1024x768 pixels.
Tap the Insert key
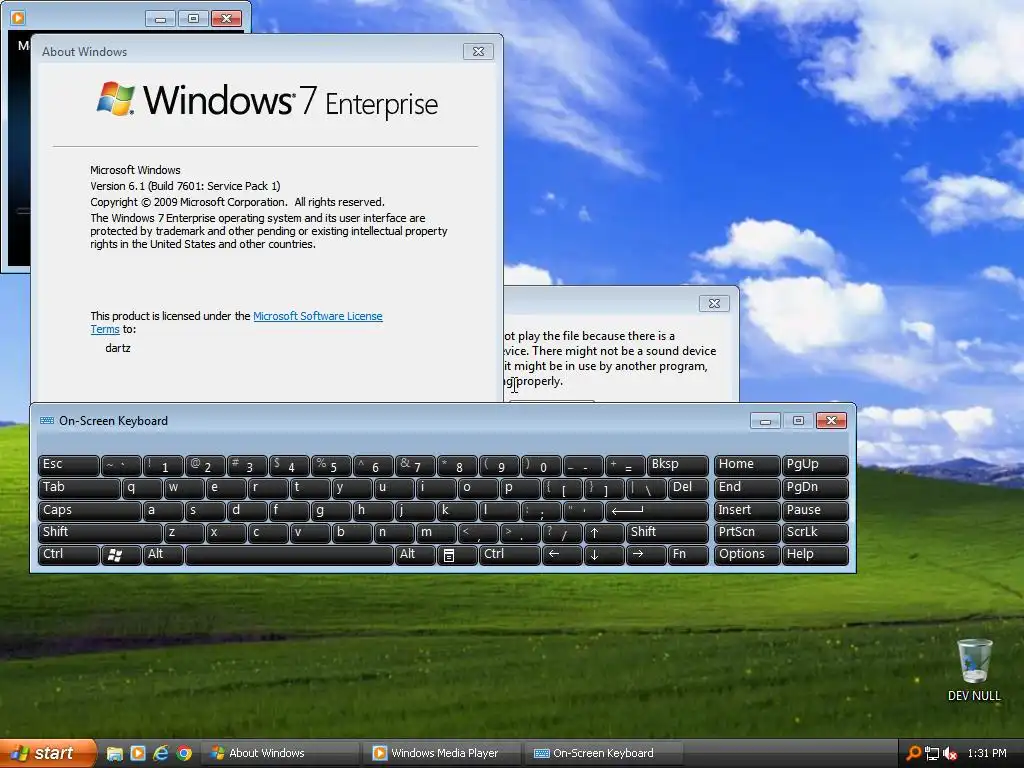click(747, 511)
